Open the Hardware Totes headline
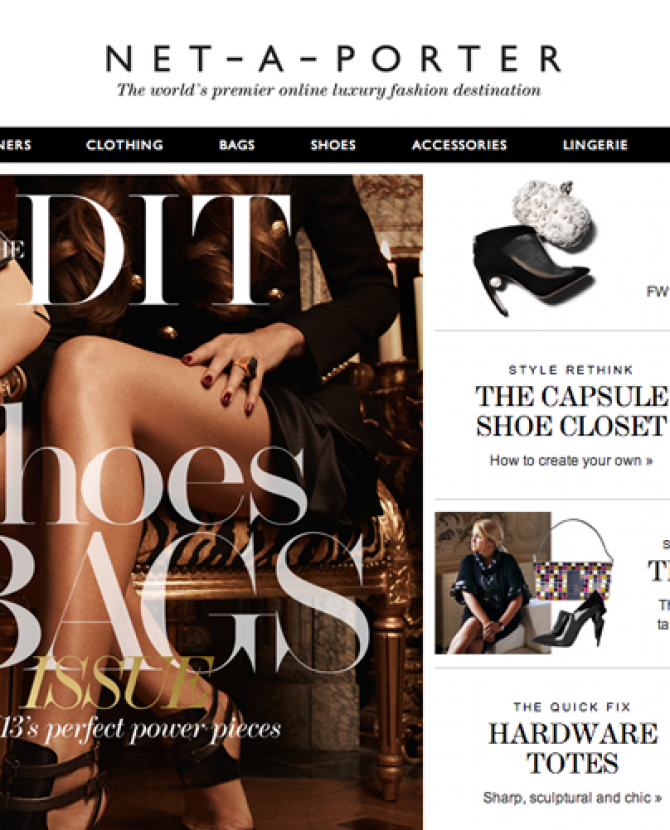Screen dimensions: 670x830 tap(573, 748)
